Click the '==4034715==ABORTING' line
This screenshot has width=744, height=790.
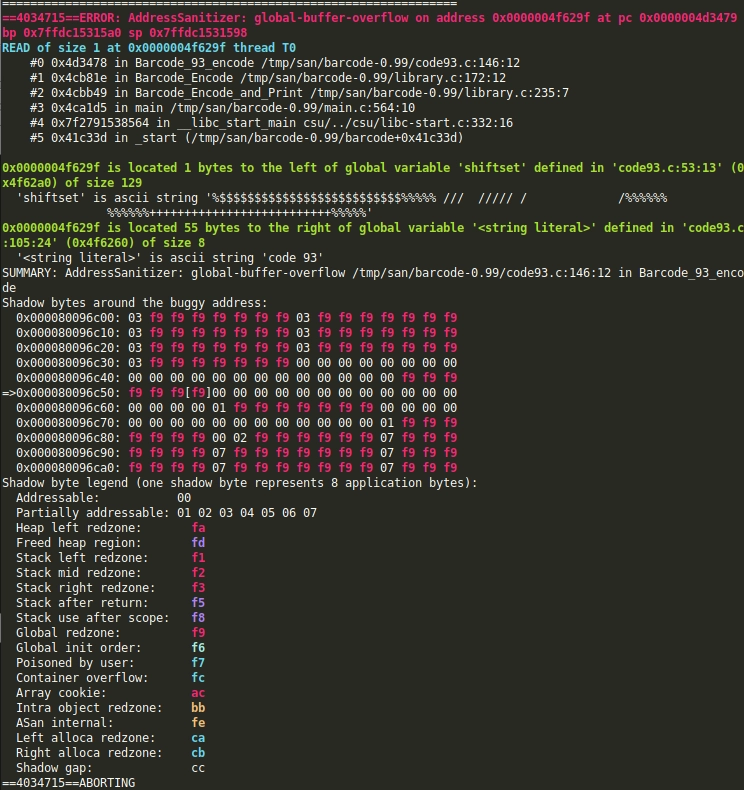pos(69,783)
